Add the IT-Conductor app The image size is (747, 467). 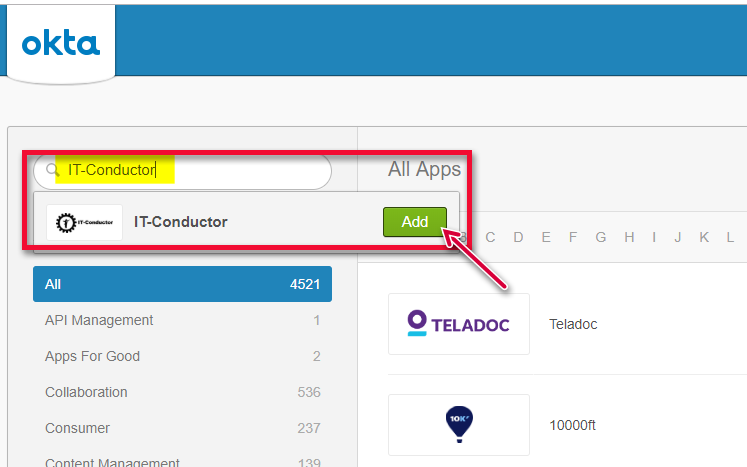pos(414,222)
